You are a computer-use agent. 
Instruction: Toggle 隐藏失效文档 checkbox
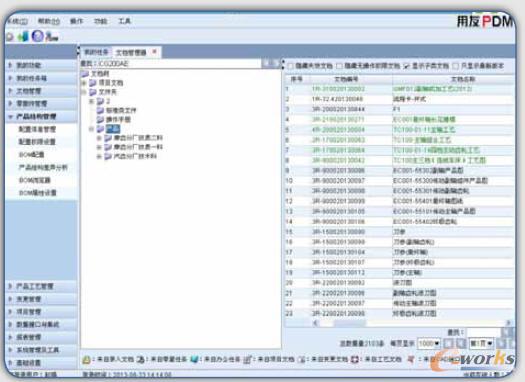291,66
